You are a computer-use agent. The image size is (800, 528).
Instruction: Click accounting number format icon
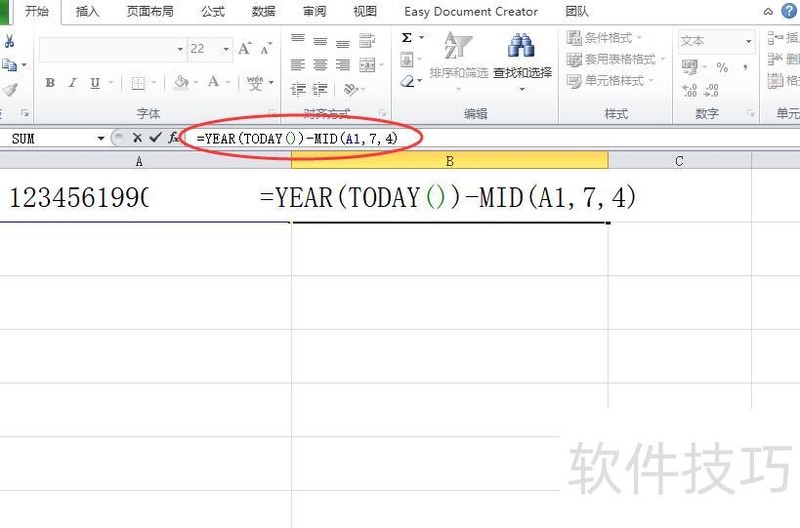click(690, 67)
